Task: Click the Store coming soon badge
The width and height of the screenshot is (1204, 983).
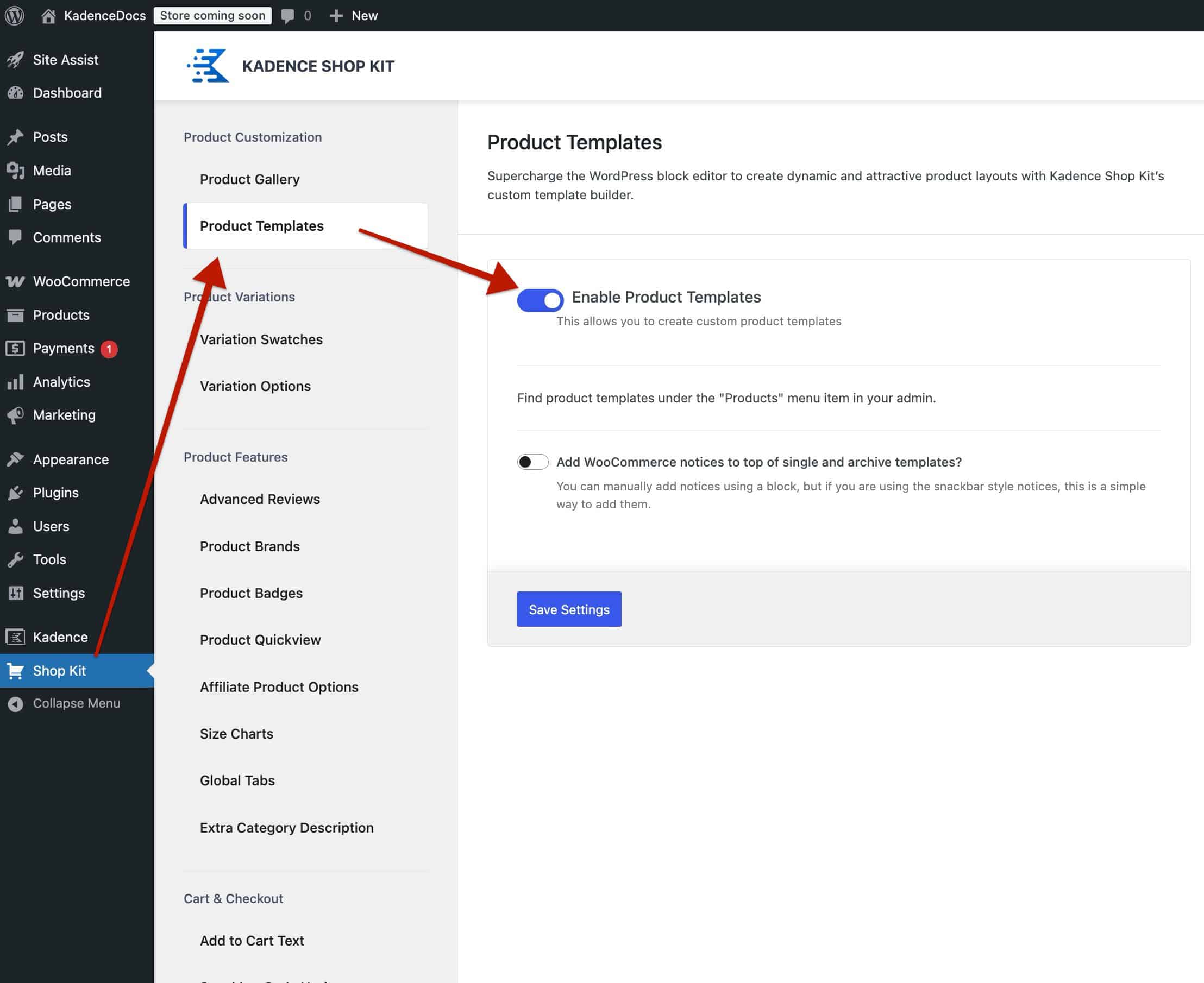Action: coord(212,16)
